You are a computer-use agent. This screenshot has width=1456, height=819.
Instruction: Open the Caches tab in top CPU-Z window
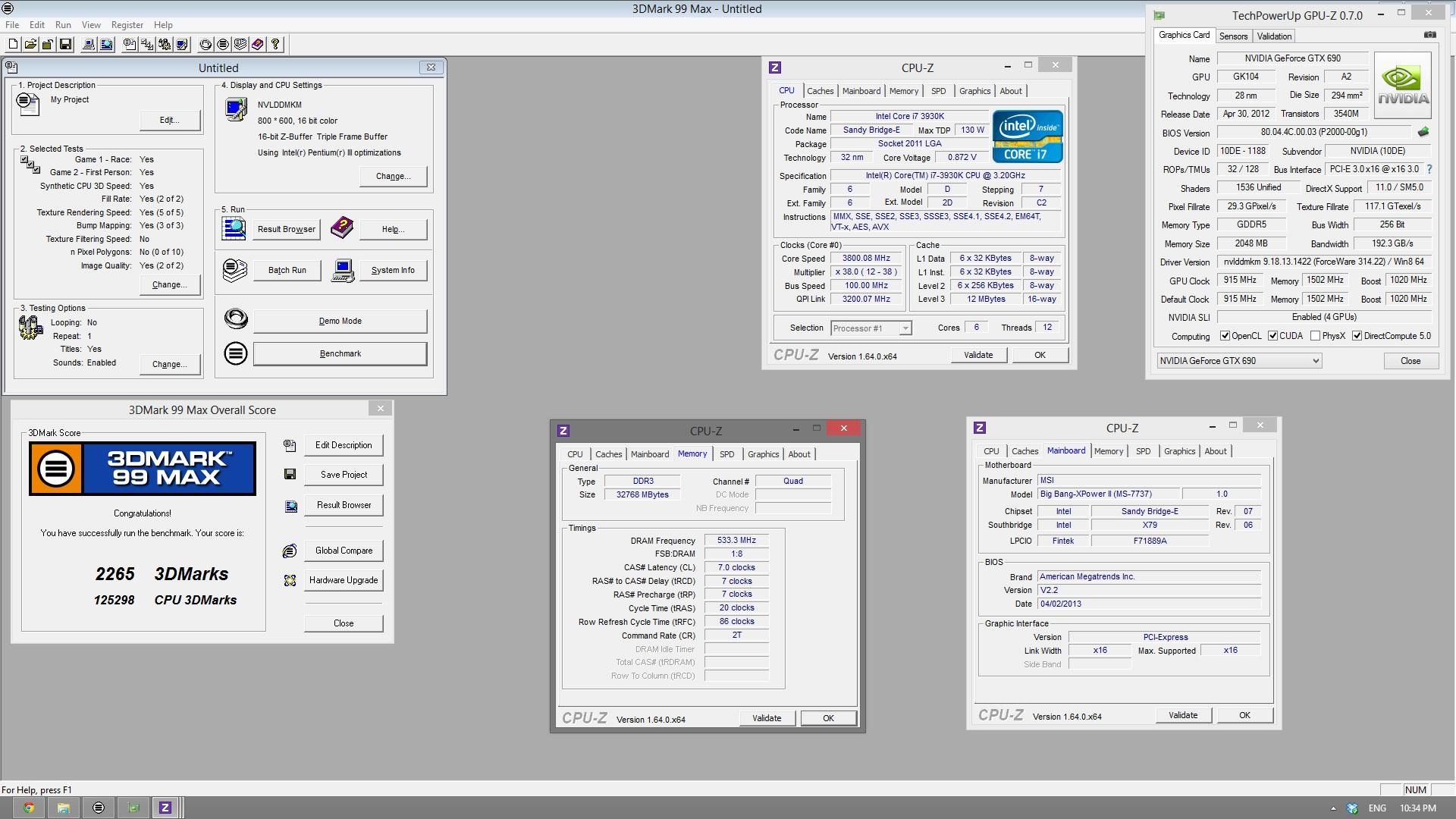[820, 91]
